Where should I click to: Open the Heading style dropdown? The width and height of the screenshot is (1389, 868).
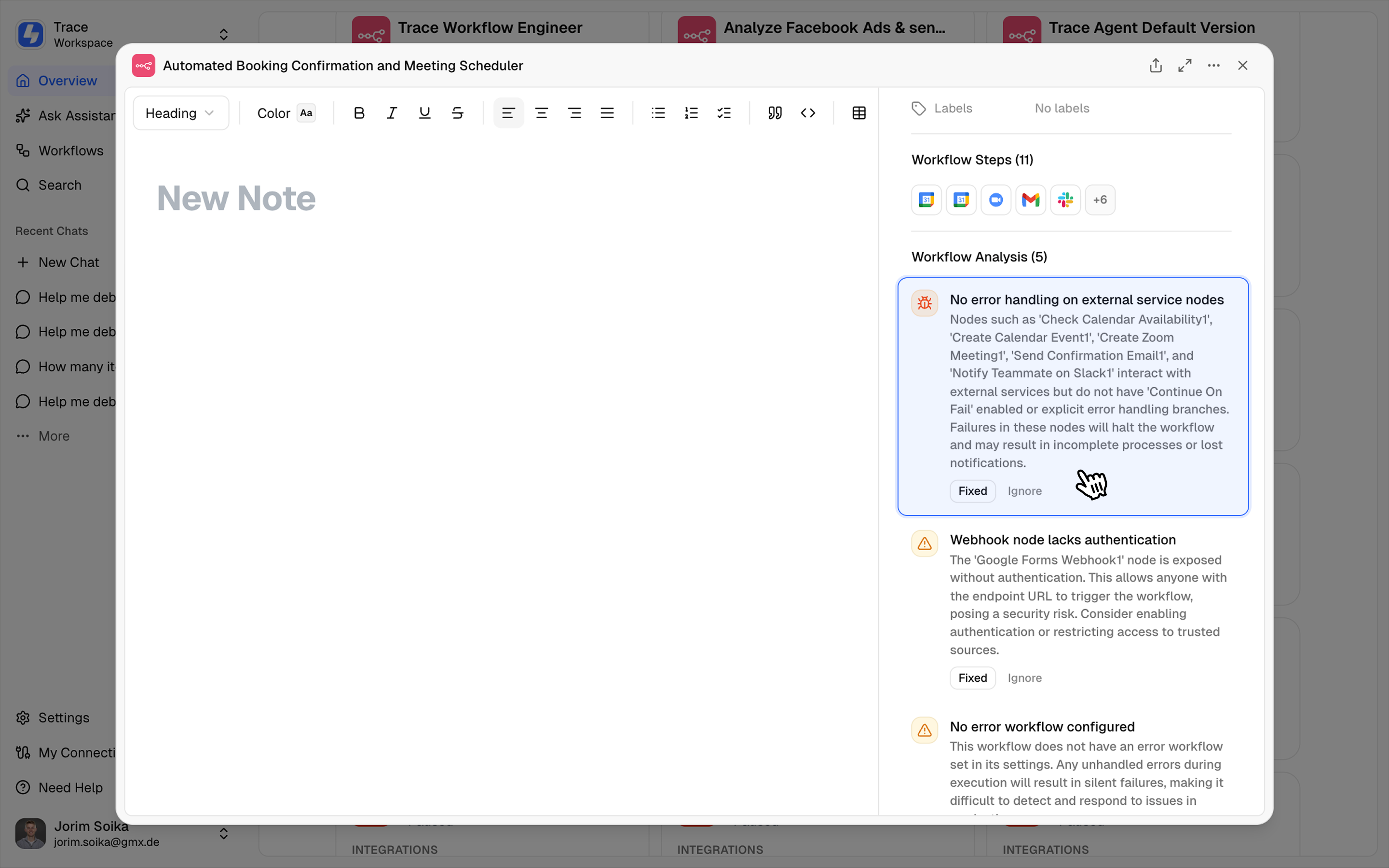coord(180,112)
